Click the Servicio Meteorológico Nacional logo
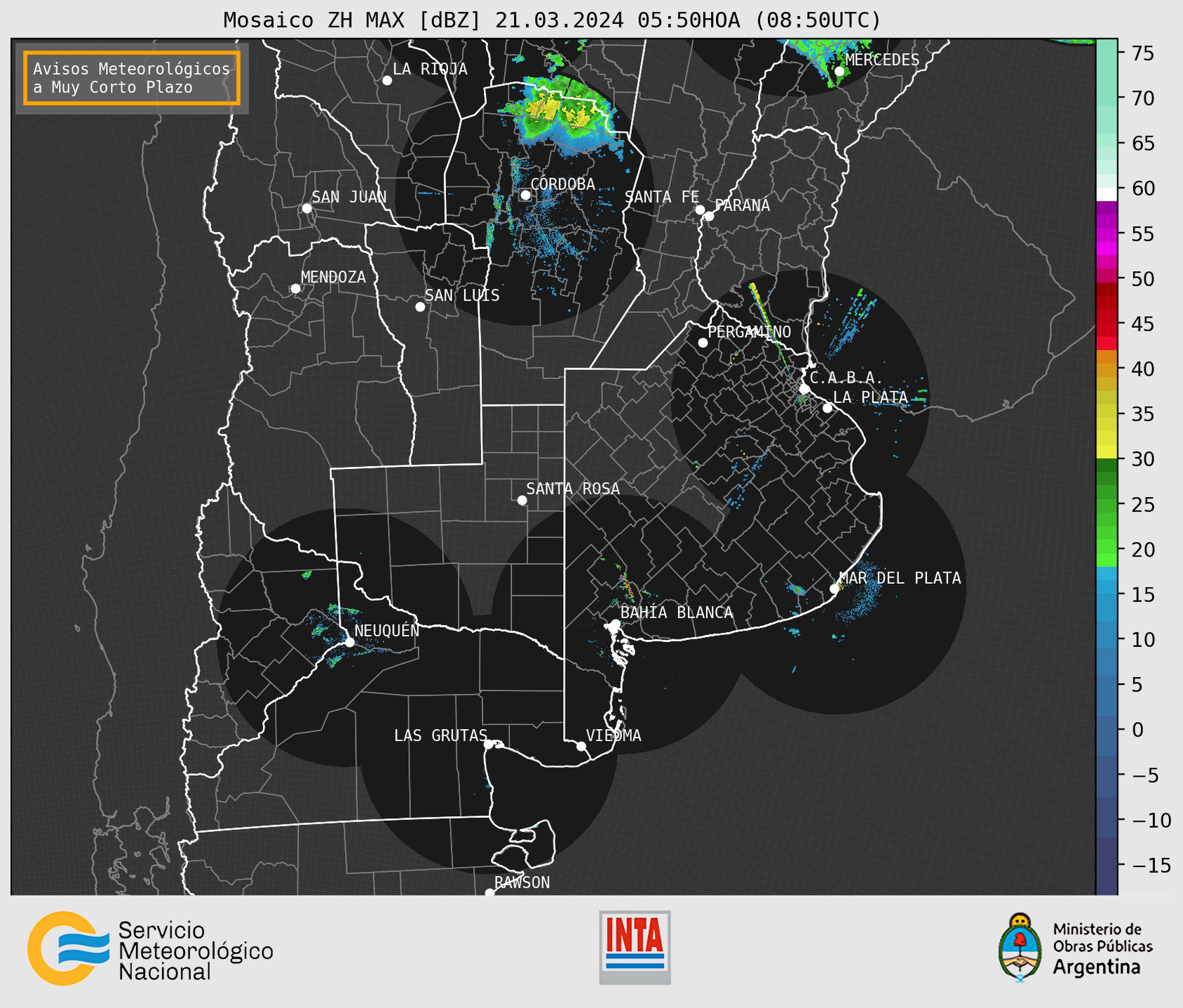1183x1008 pixels. 151,948
